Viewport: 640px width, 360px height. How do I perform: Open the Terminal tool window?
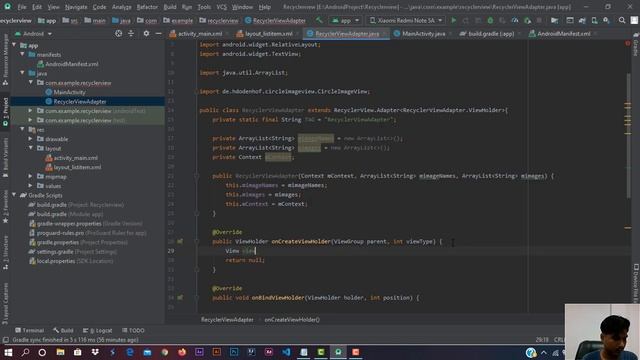[x=29, y=331]
